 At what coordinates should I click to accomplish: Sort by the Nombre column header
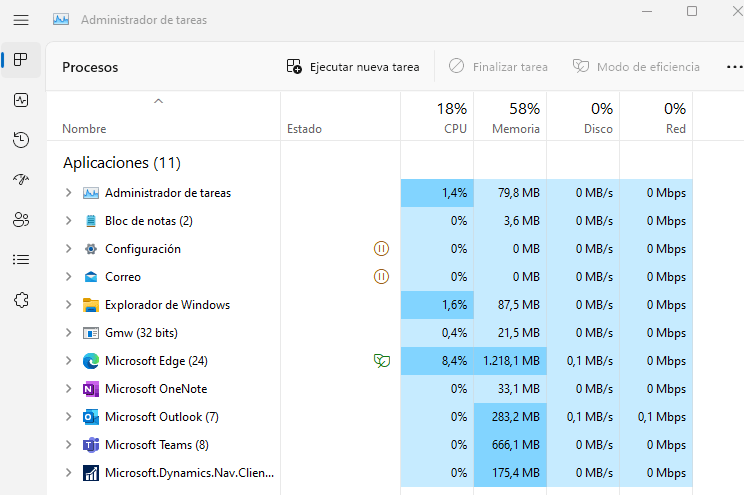click(163, 117)
